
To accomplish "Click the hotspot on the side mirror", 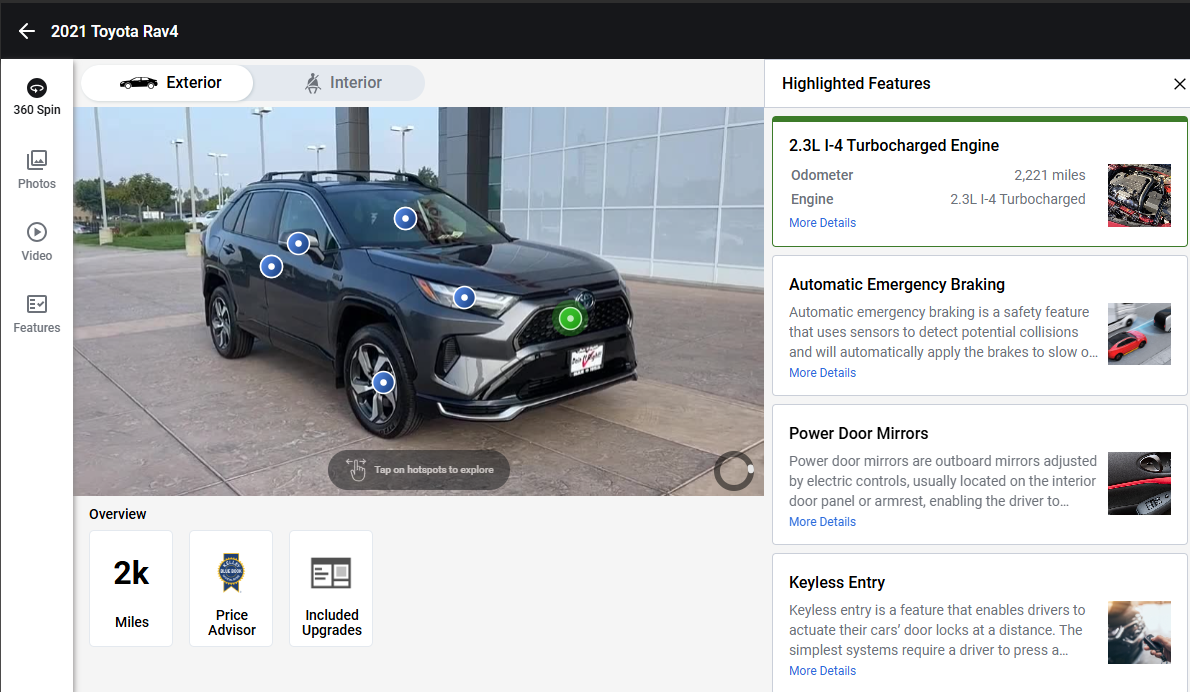I will [298, 243].
